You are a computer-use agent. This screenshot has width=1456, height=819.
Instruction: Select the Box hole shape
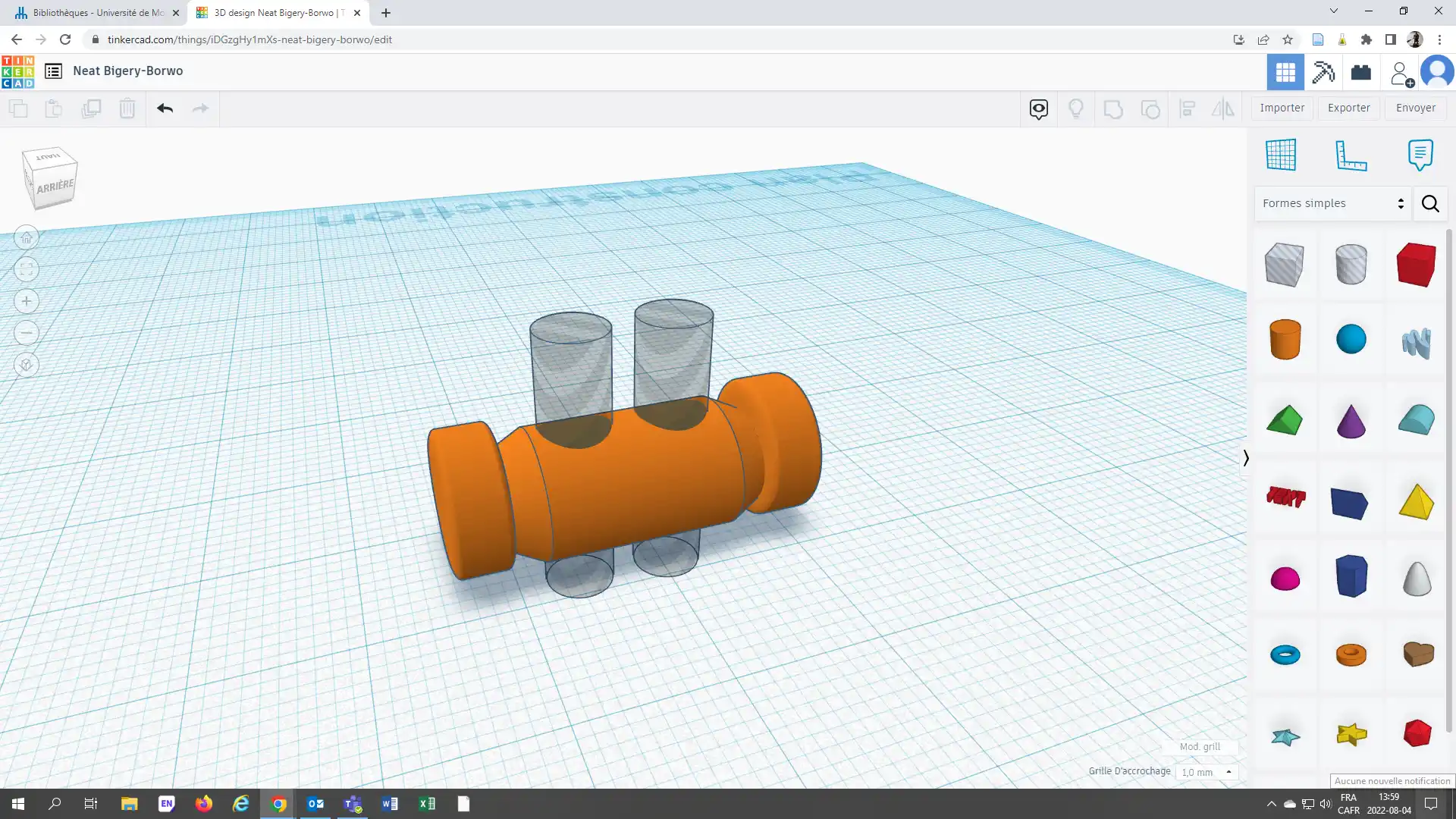click(1285, 264)
